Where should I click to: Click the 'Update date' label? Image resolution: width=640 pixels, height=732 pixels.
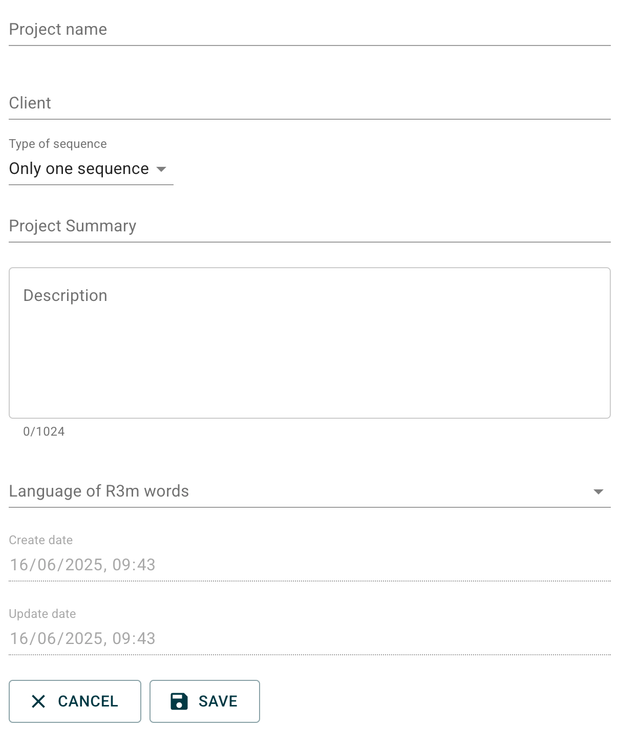tap(42, 614)
